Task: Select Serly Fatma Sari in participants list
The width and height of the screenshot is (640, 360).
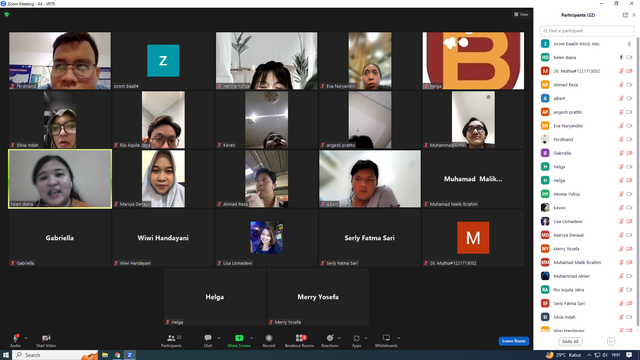Action: coord(587,303)
